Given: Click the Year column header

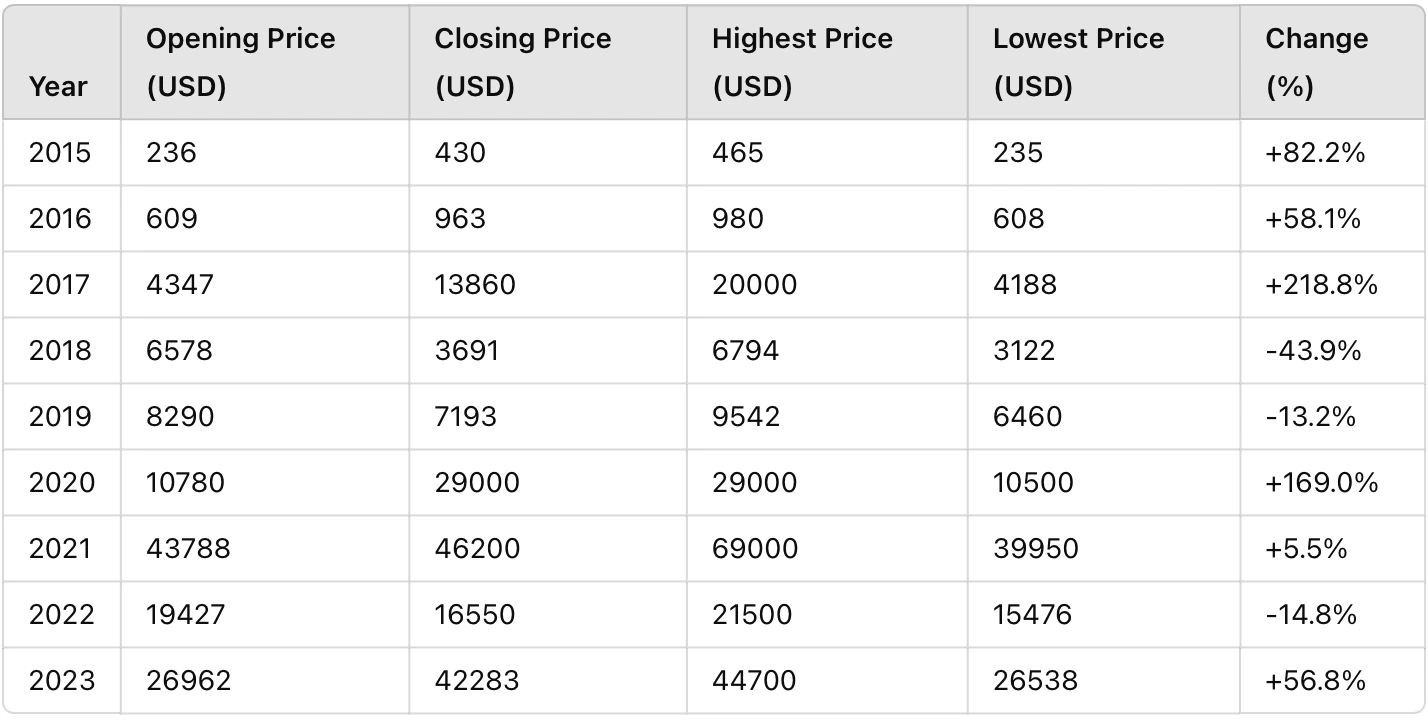Looking at the screenshot, I should click(59, 87).
